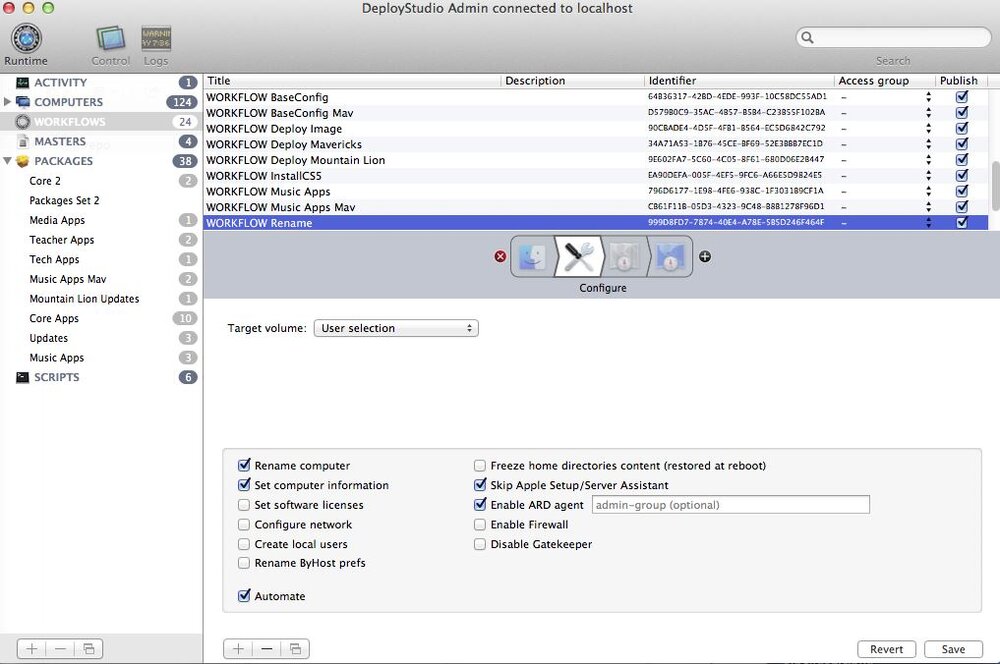Viewport: 1000px width, 664px height.
Task: Open access group stepper for WORKFLOW InstallCS5
Action: coord(928,175)
